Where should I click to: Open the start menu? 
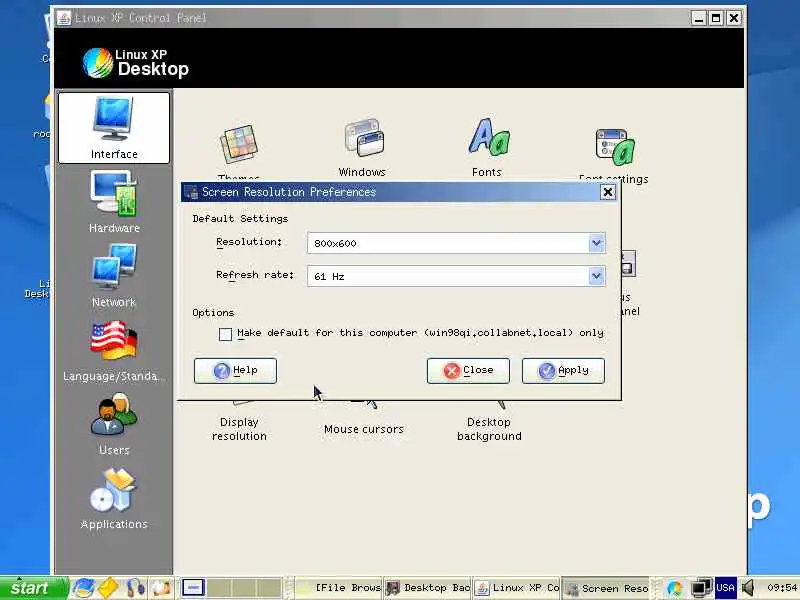(34, 588)
